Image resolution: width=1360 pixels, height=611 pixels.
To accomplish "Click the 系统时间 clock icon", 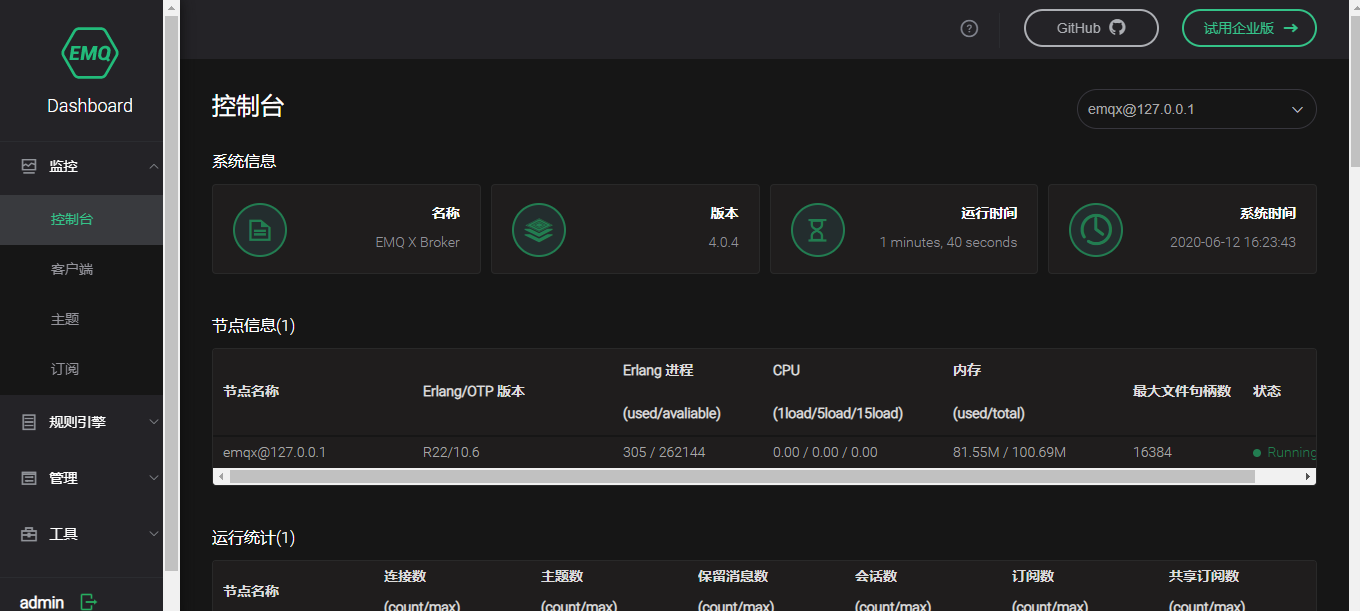I will click(x=1096, y=230).
